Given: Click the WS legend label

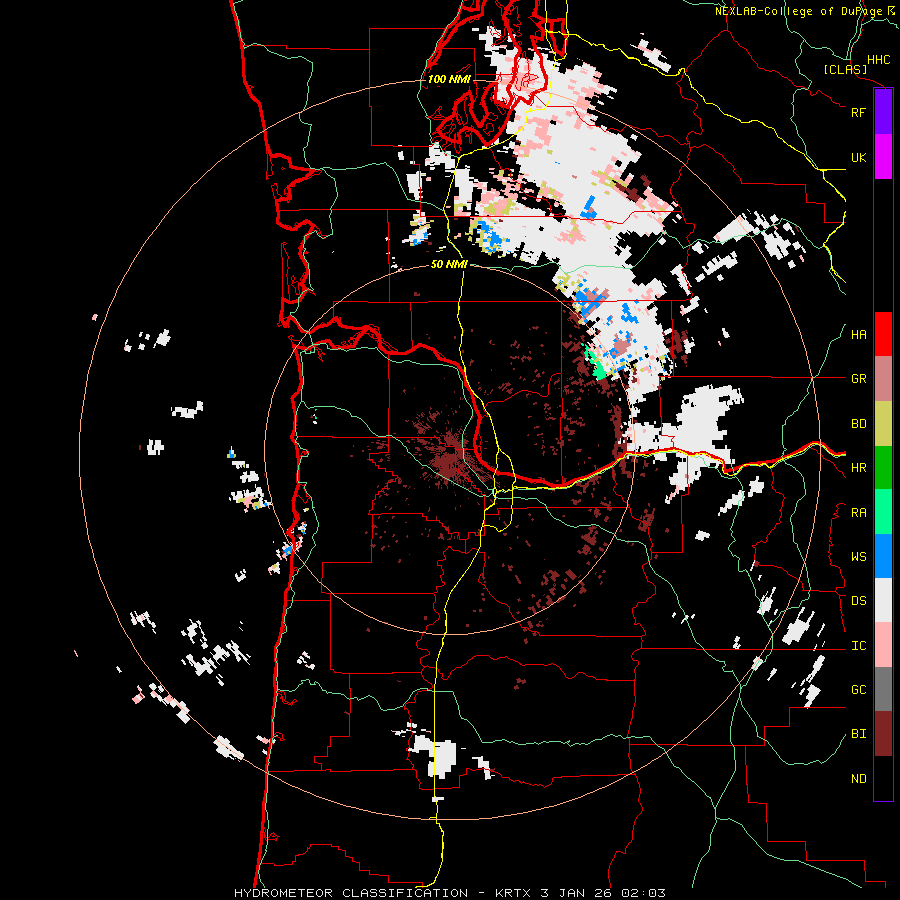Looking at the screenshot, I should [x=858, y=557].
